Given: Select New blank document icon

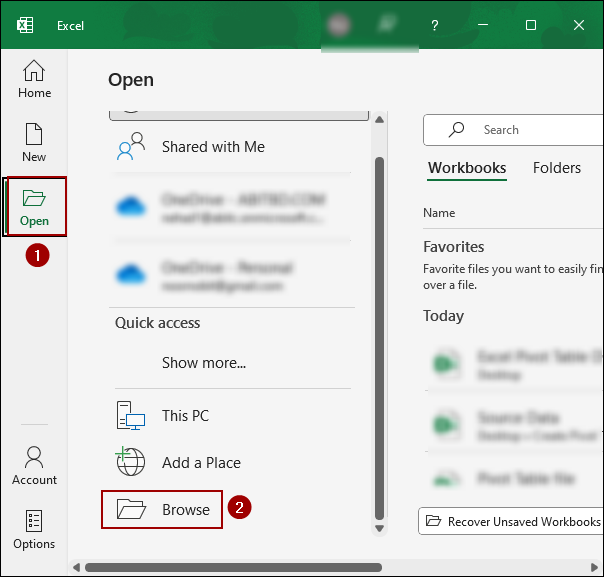Looking at the screenshot, I should 34,142.
